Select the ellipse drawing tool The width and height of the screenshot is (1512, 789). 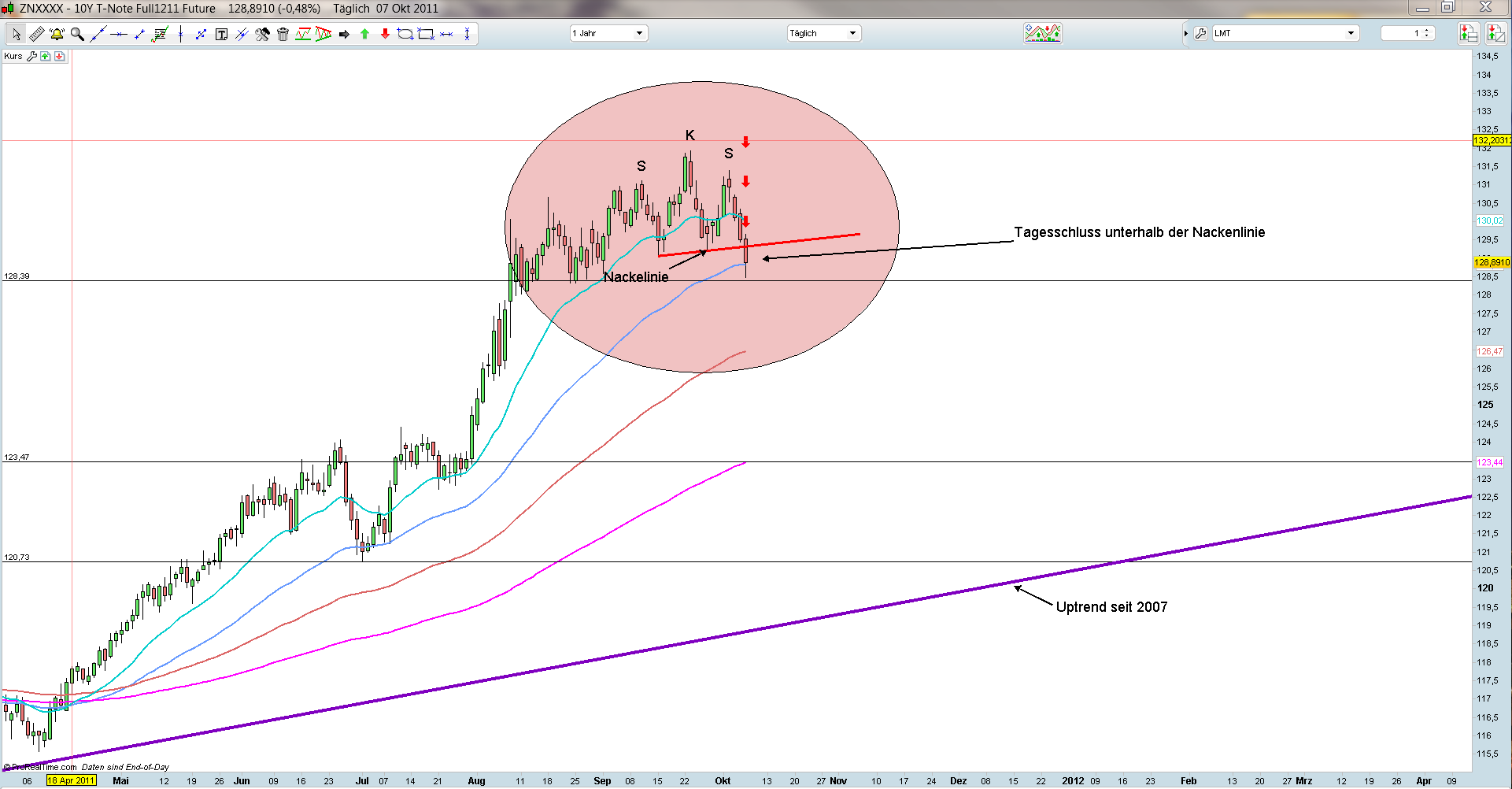tap(405, 34)
